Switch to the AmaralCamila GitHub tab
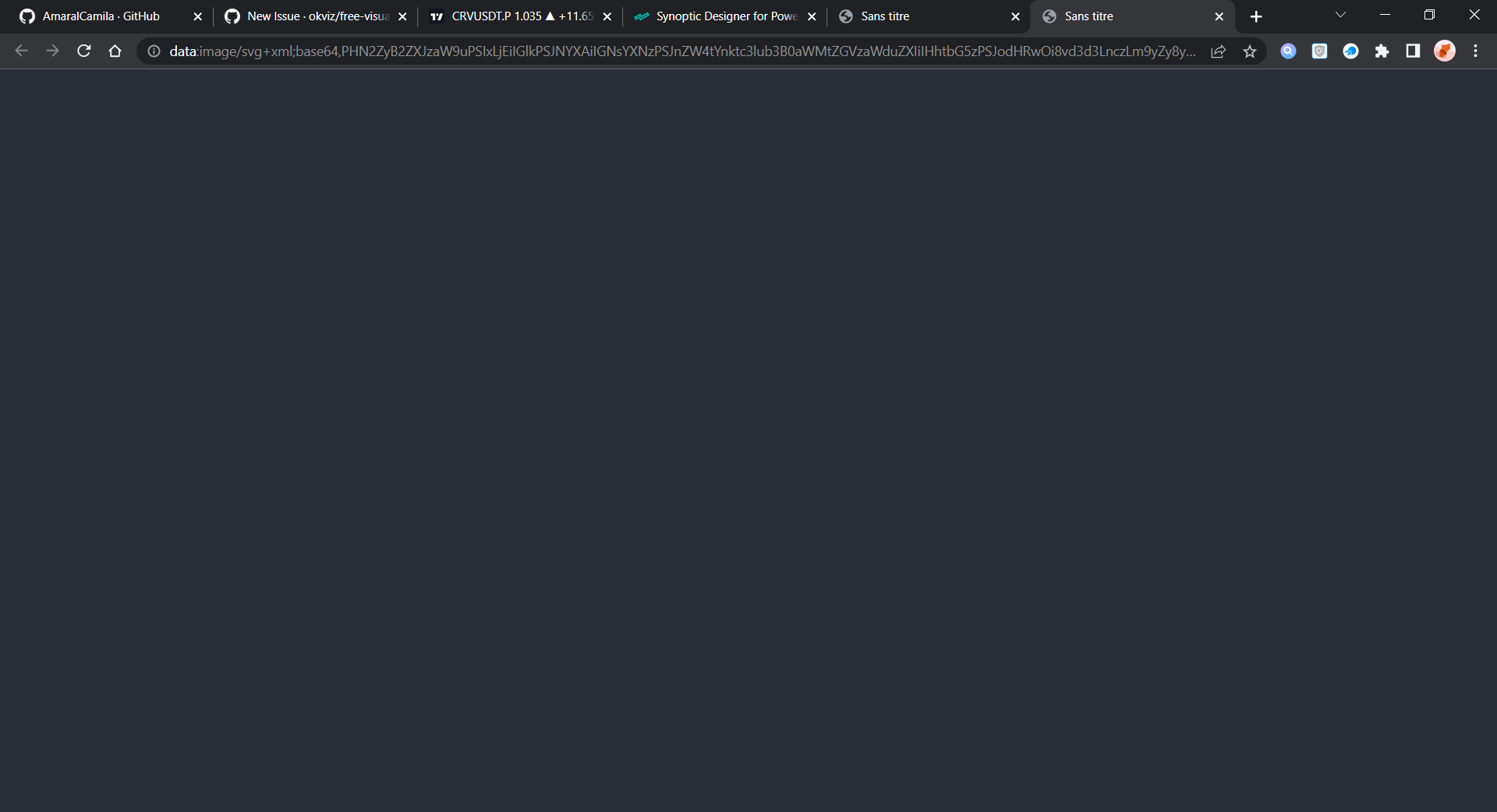The width and height of the screenshot is (1497, 812). (101, 16)
